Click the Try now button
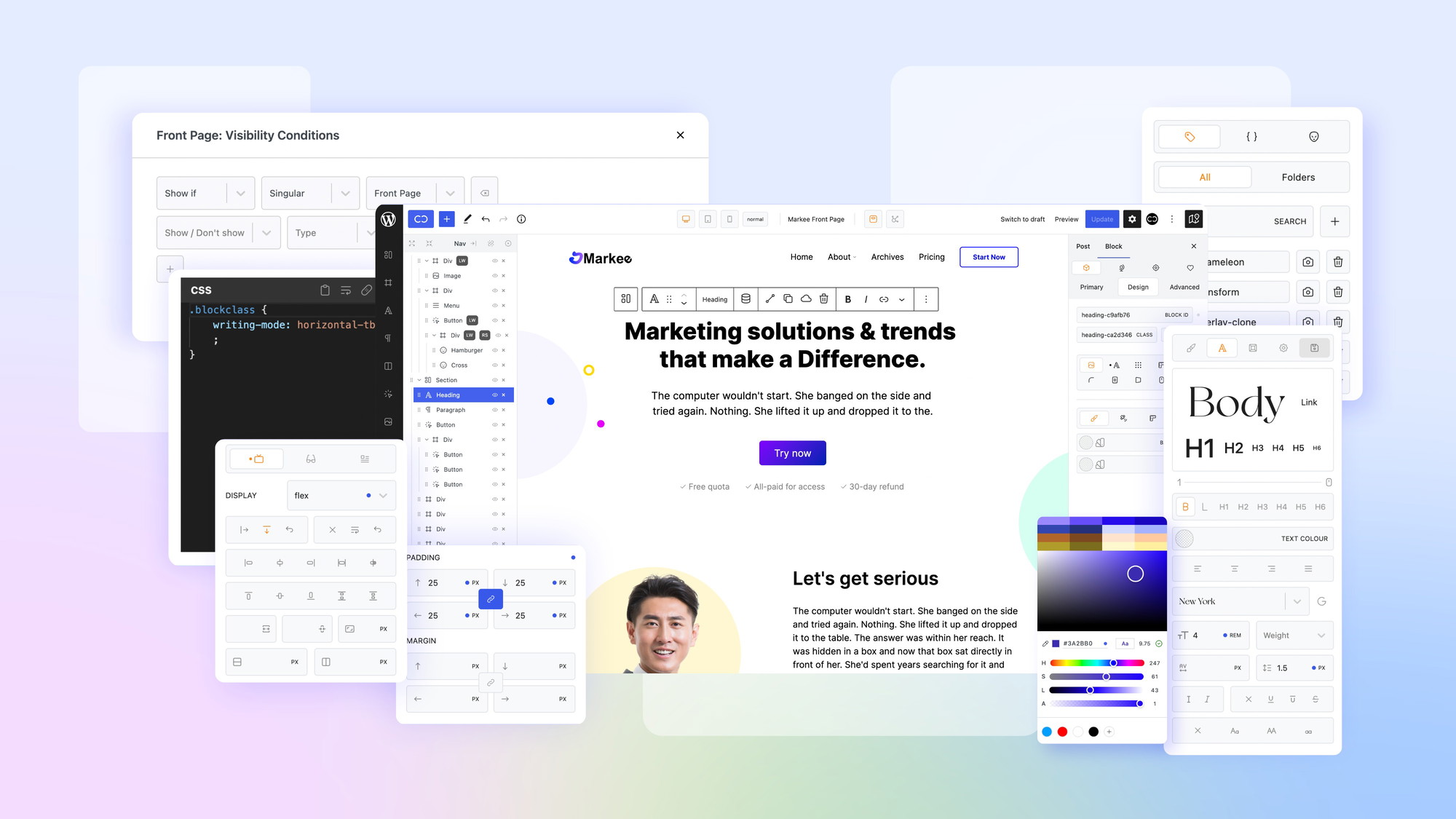 (x=792, y=453)
